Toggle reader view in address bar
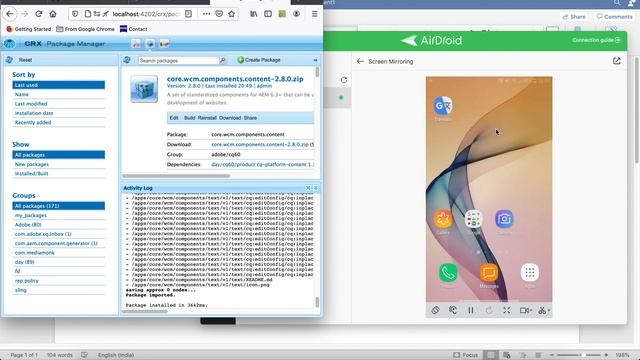 click(x=188, y=14)
